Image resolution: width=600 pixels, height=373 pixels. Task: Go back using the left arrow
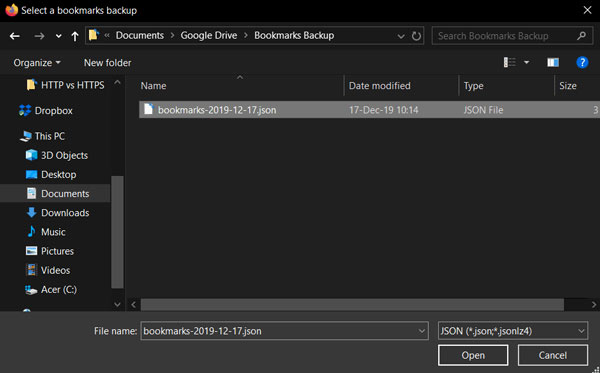click(15, 36)
